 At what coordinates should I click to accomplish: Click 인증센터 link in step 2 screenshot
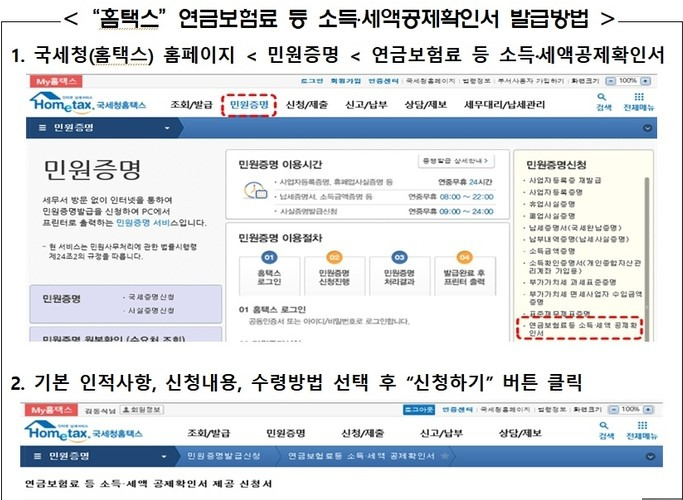pyautogui.click(x=457, y=410)
